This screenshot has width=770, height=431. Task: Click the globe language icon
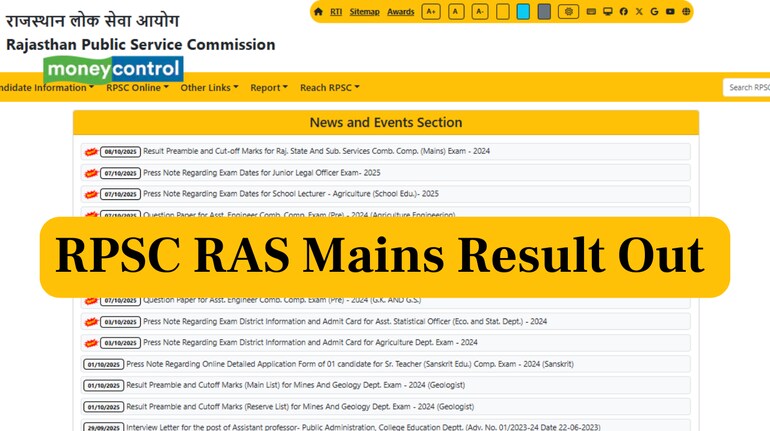point(686,12)
